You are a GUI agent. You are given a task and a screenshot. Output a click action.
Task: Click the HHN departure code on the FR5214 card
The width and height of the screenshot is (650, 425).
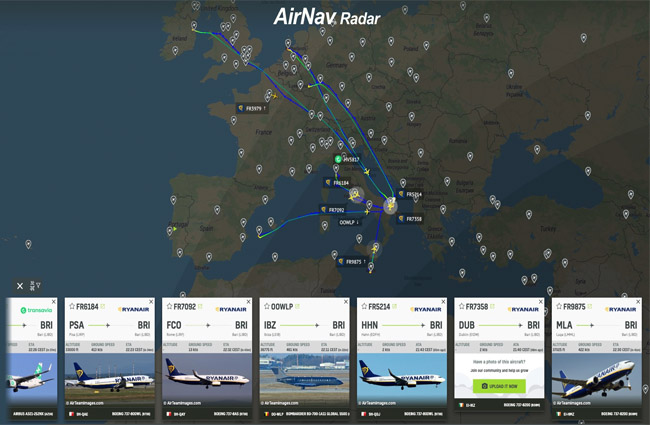369,325
